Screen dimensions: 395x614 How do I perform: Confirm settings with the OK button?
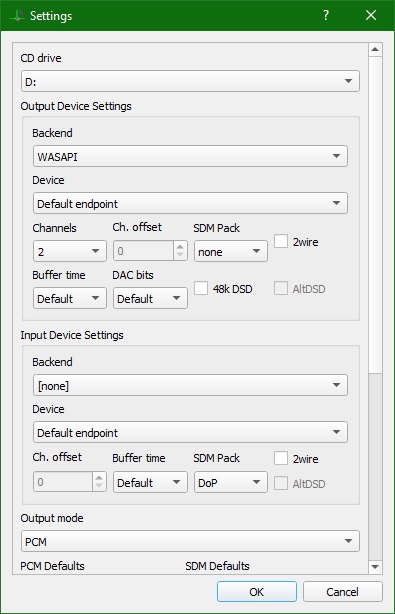(x=257, y=591)
